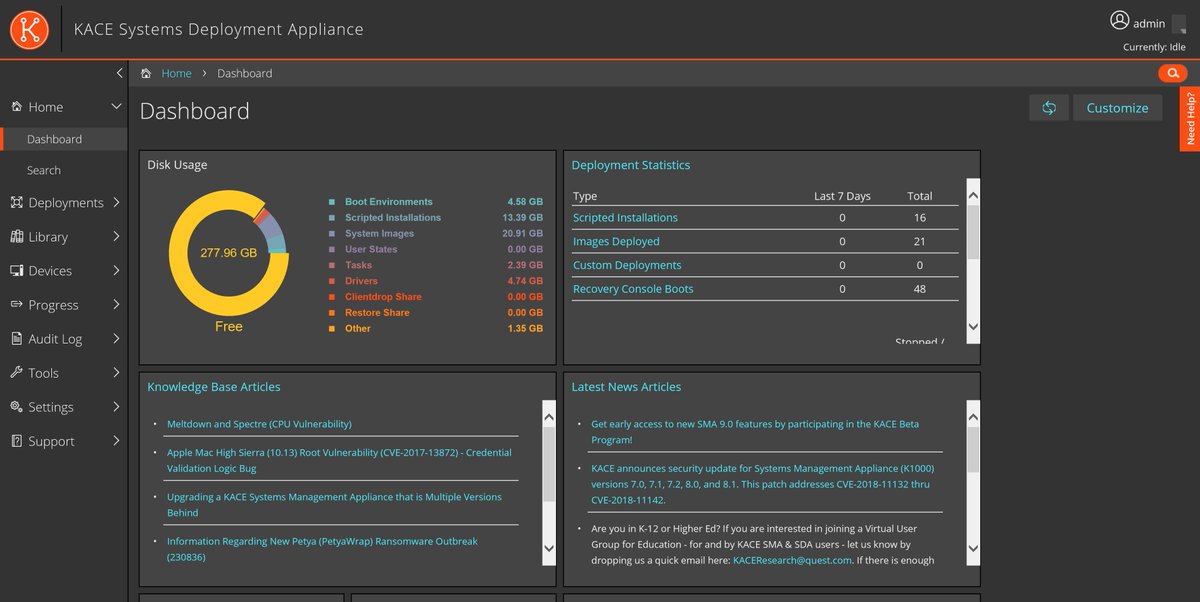Viewport: 1200px width, 602px height.
Task: Click the Deployments sidebar icon
Action: (x=17, y=202)
